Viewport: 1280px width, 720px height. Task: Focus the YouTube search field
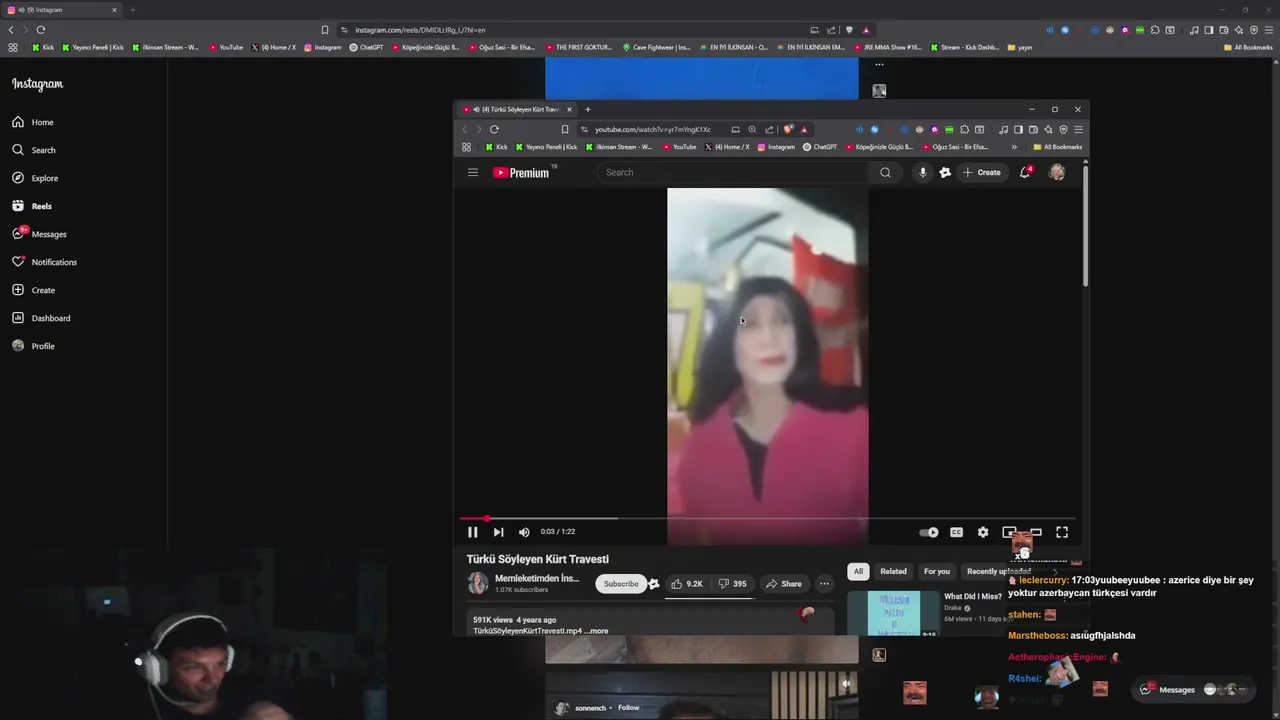click(733, 172)
